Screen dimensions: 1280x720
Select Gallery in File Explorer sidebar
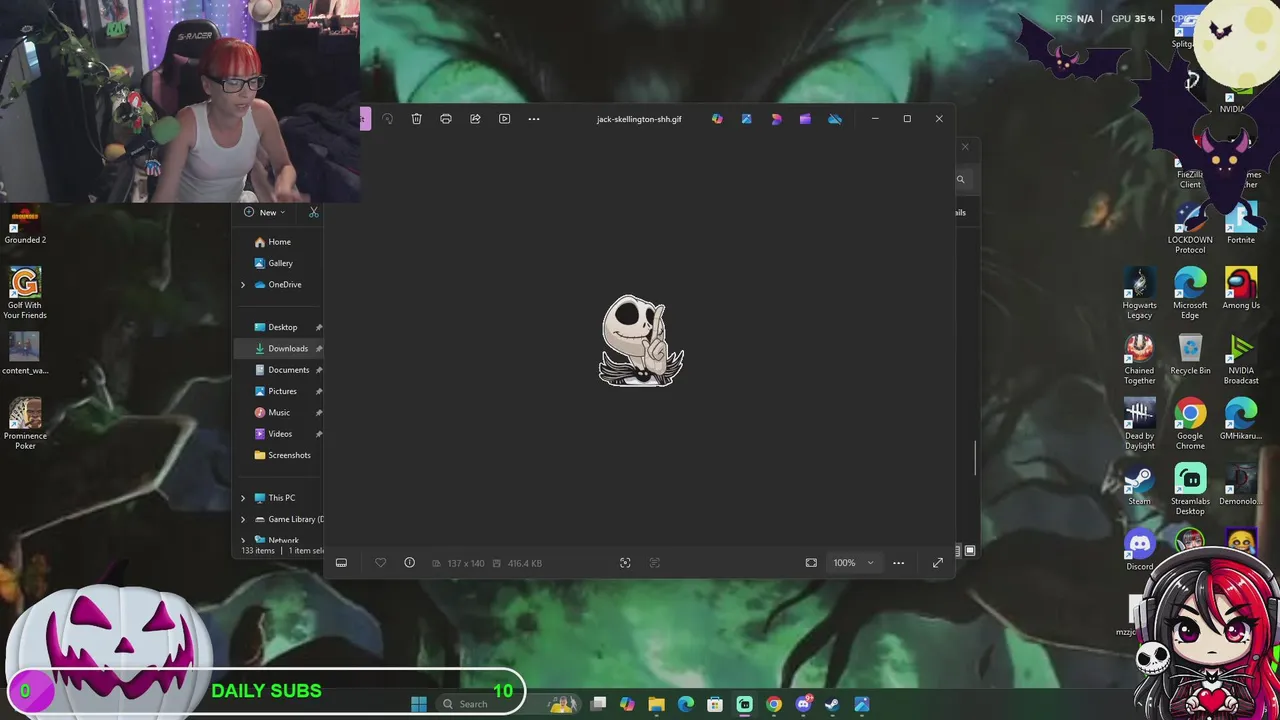(x=280, y=263)
